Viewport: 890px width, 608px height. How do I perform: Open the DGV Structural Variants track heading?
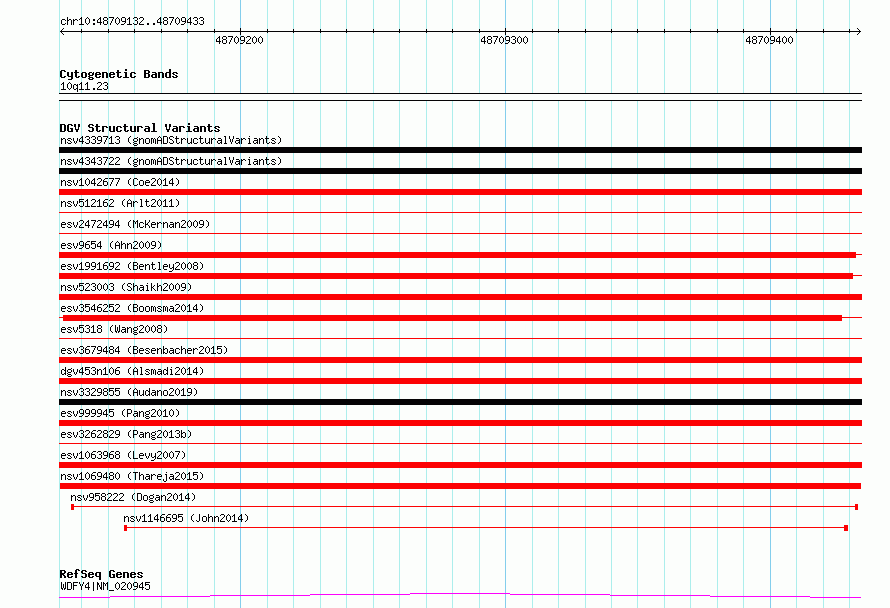point(140,128)
